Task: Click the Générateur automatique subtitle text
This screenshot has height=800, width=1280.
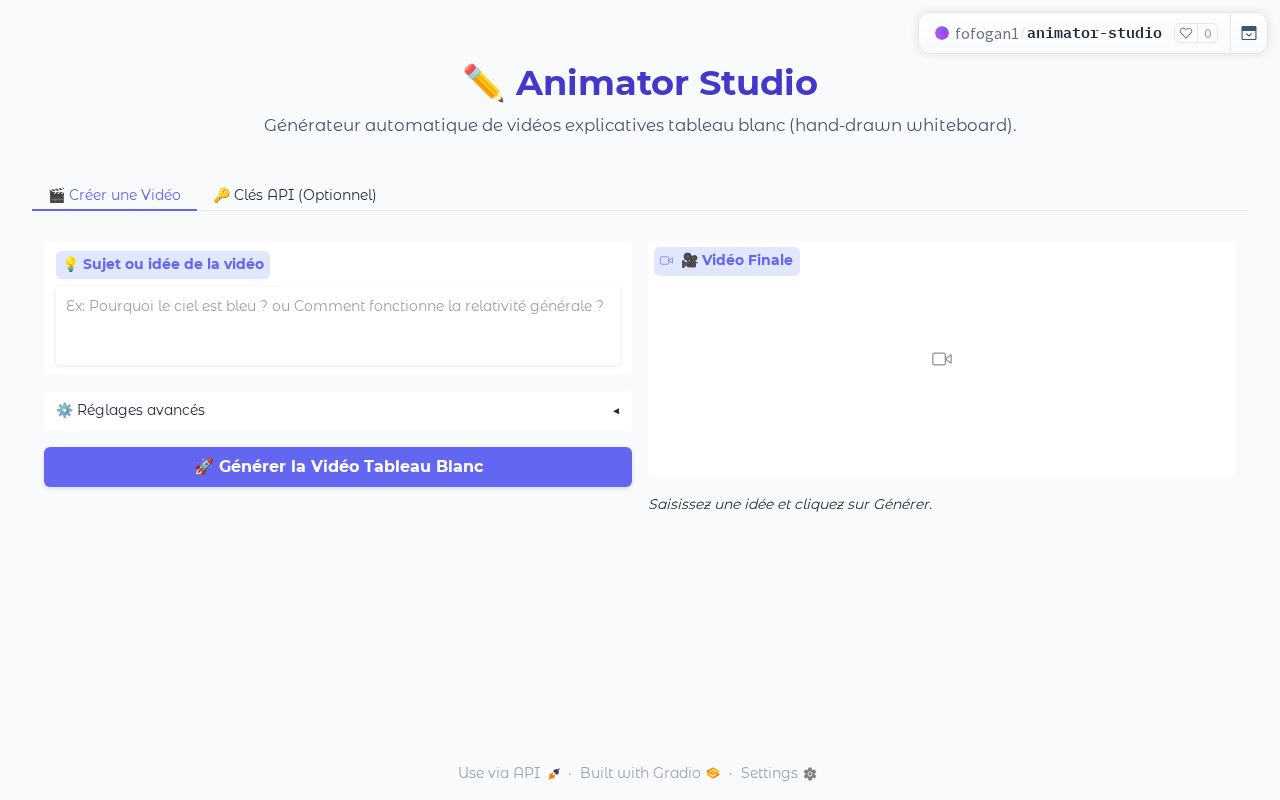Action: tap(640, 125)
